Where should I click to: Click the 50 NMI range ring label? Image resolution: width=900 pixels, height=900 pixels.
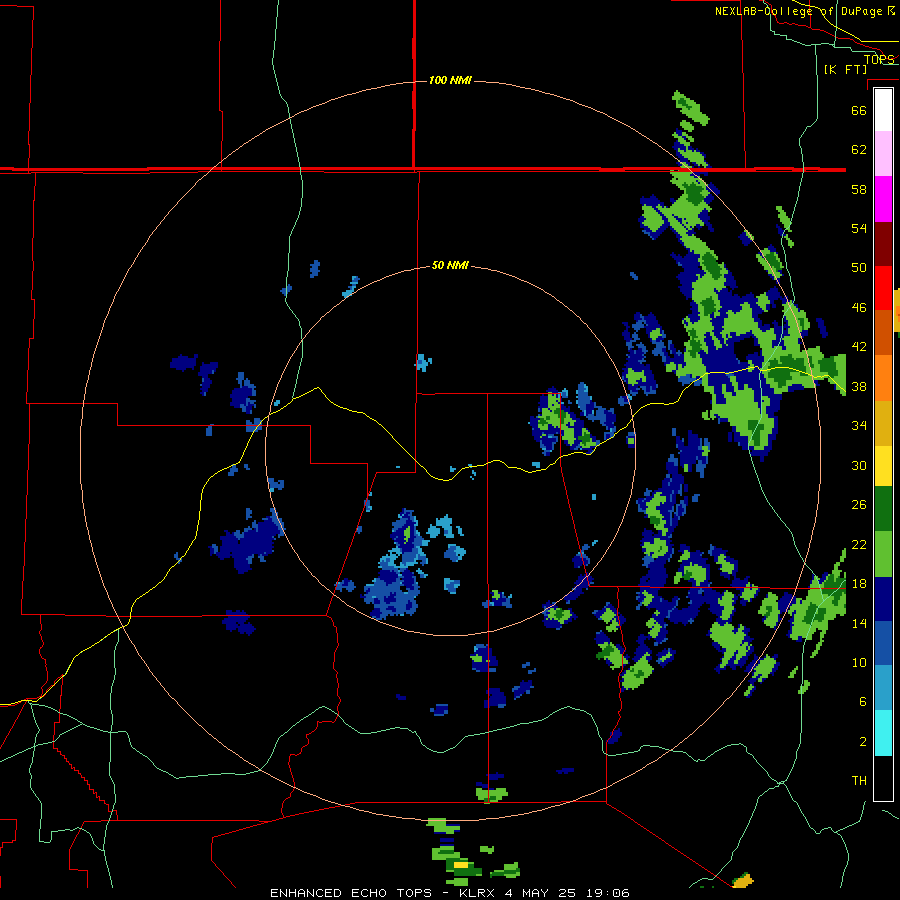pos(450,265)
